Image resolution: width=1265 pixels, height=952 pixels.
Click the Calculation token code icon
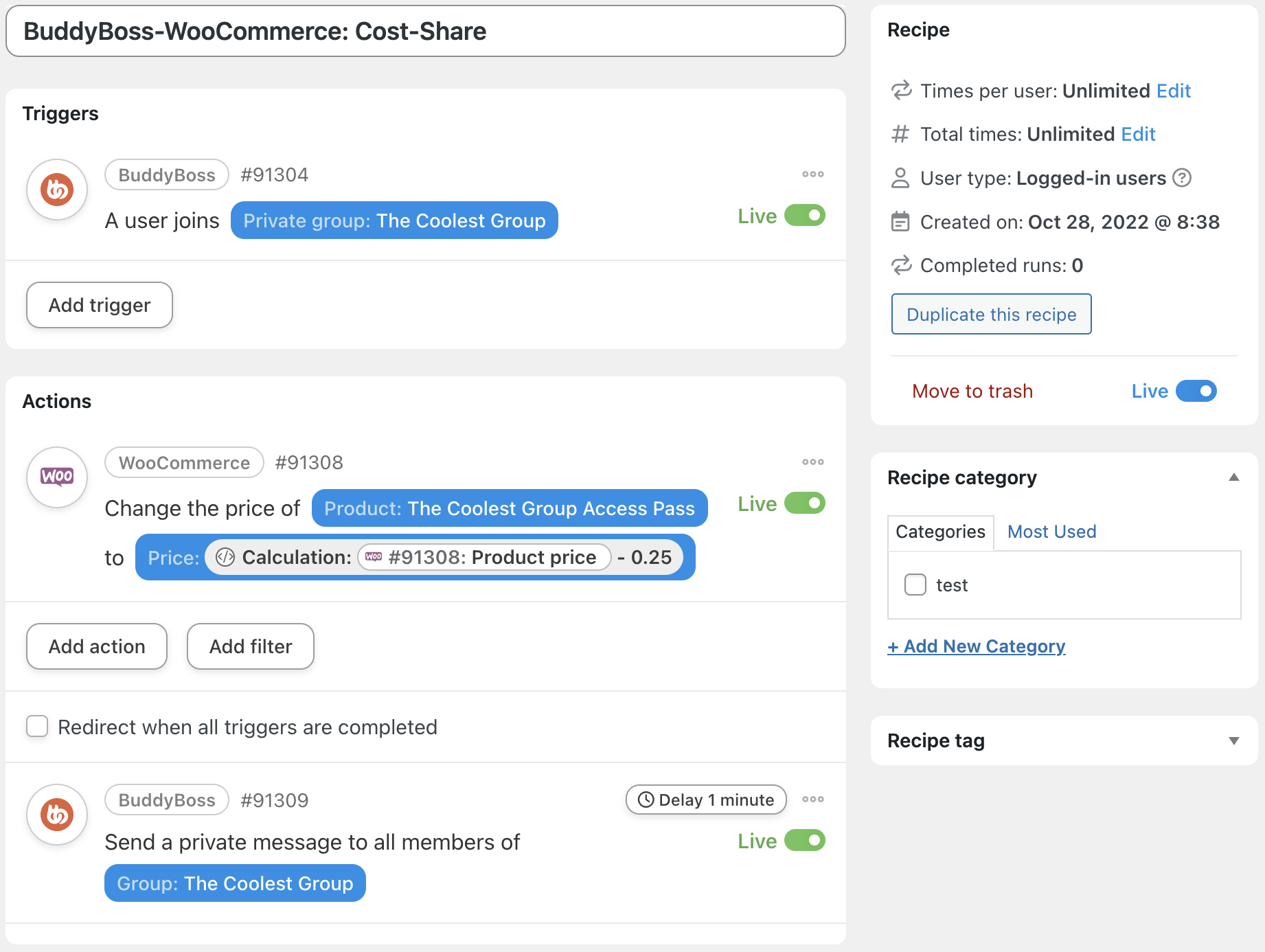pyautogui.click(x=225, y=557)
